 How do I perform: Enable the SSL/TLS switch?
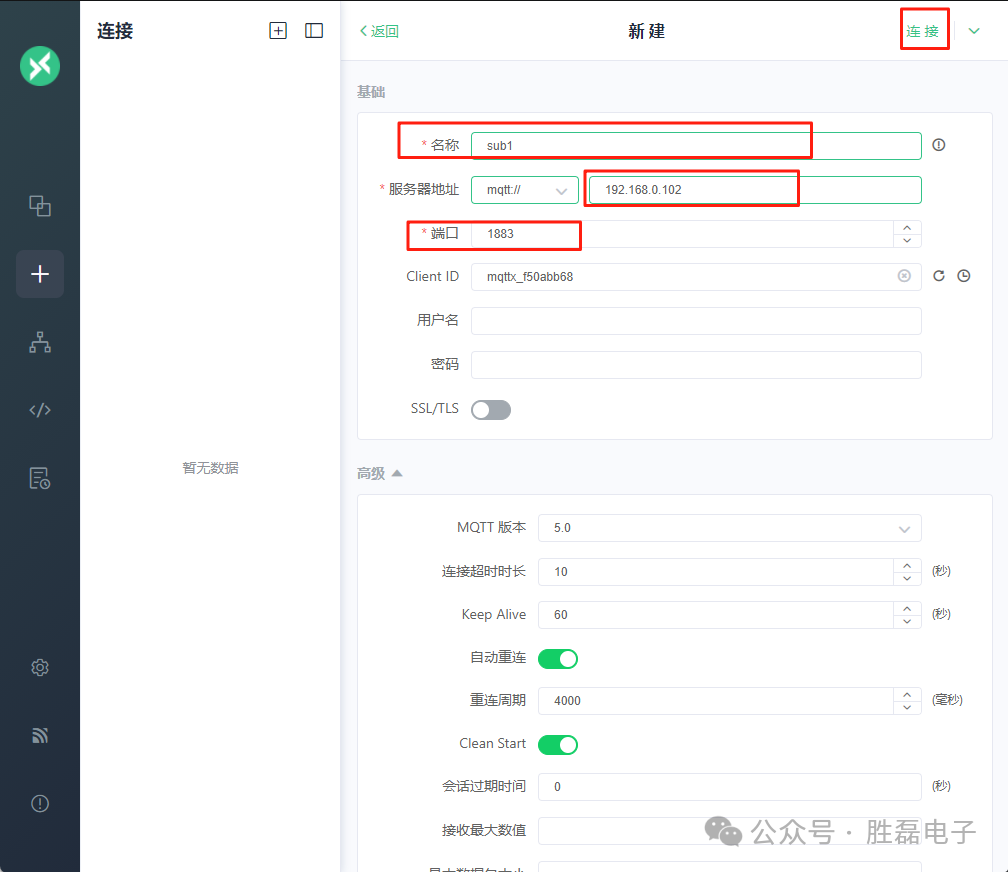[x=491, y=410]
